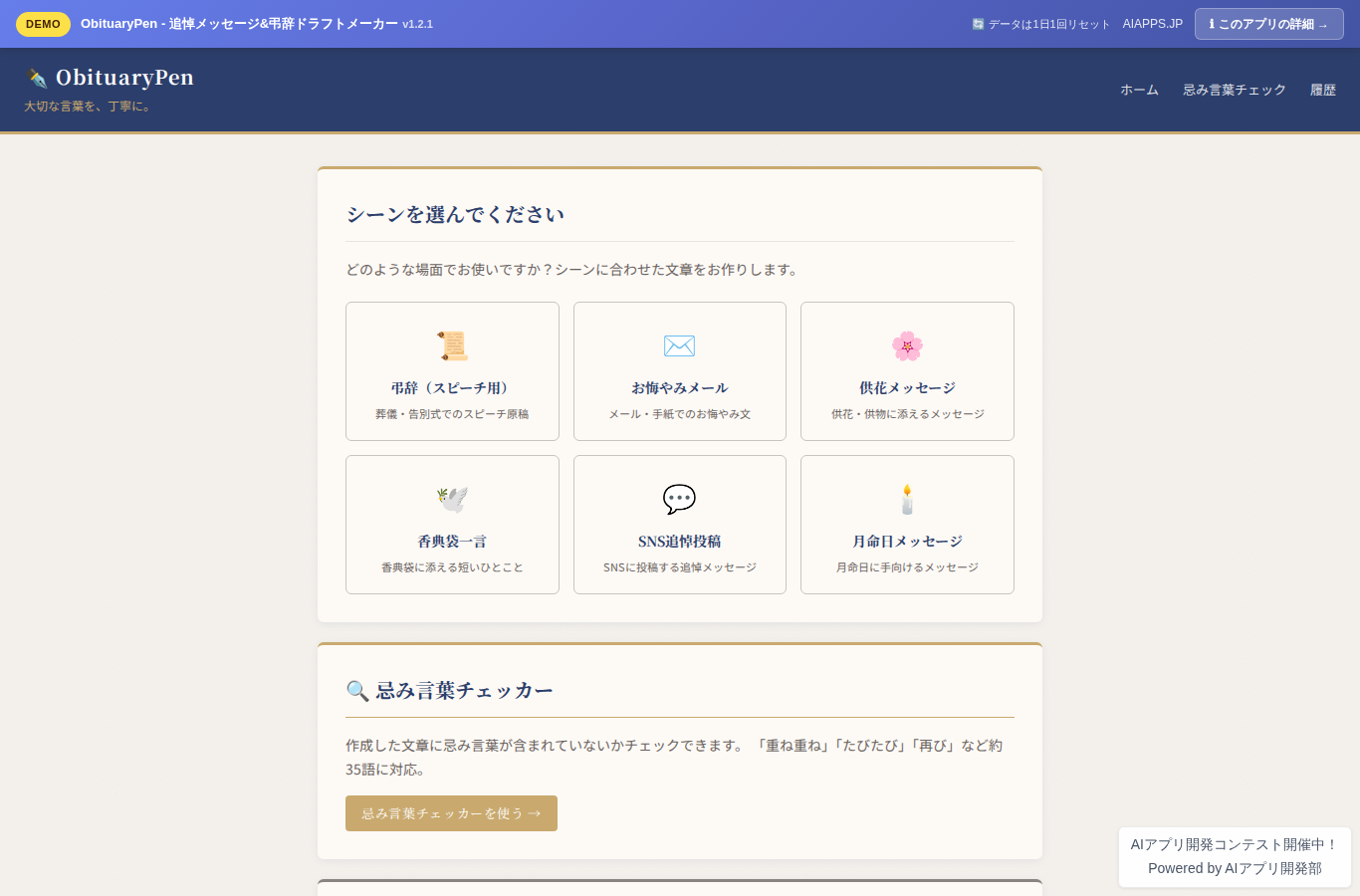The width and height of the screenshot is (1360, 896).
Task: Click the description メール・手紙でのお悔やみ文
Action: [x=679, y=414]
